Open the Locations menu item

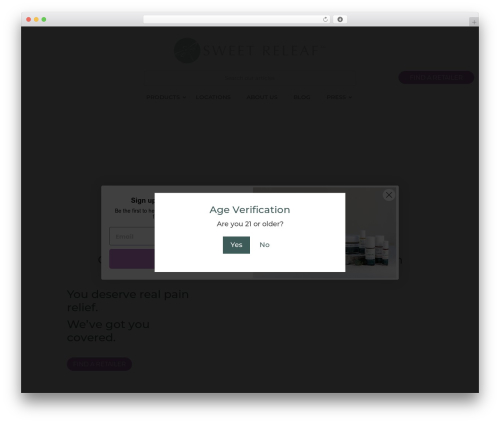(x=213, y=97)
